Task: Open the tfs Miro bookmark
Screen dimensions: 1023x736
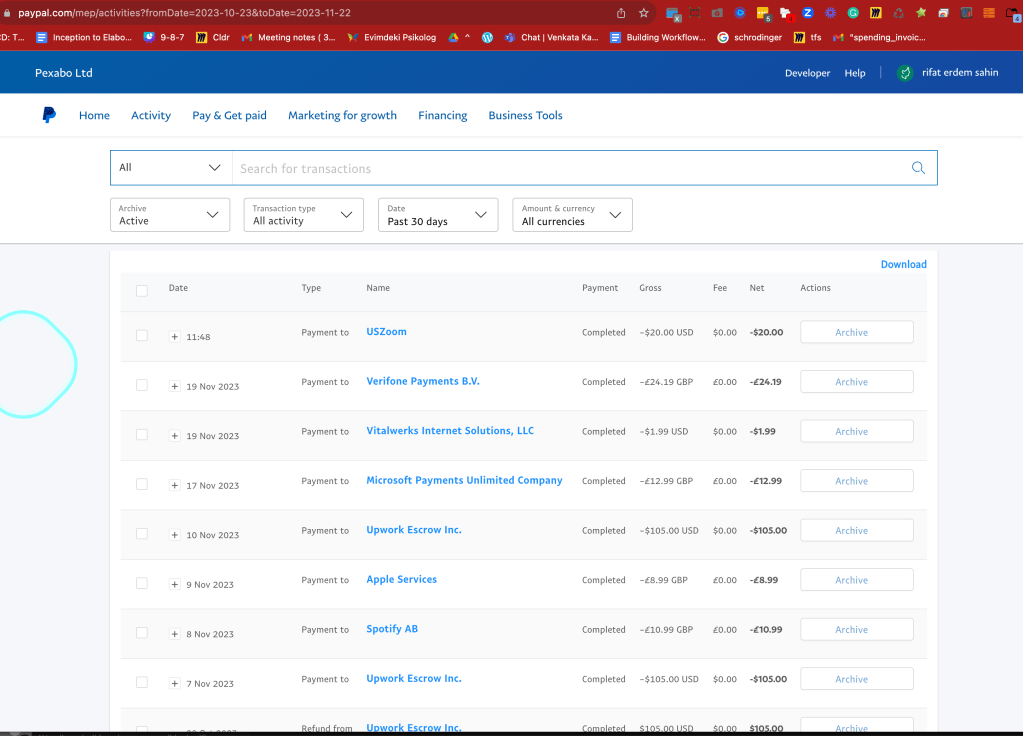Action: 807,38
